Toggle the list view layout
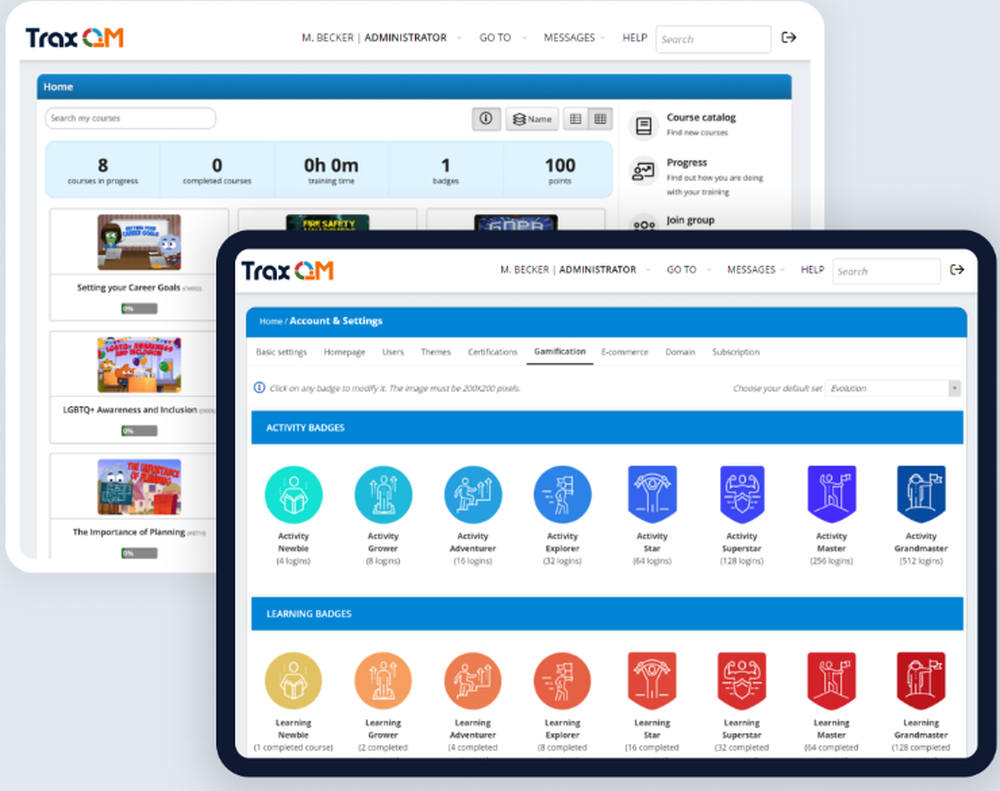Viewport: 1000px width, 791px height. click(x=574, y=118)
